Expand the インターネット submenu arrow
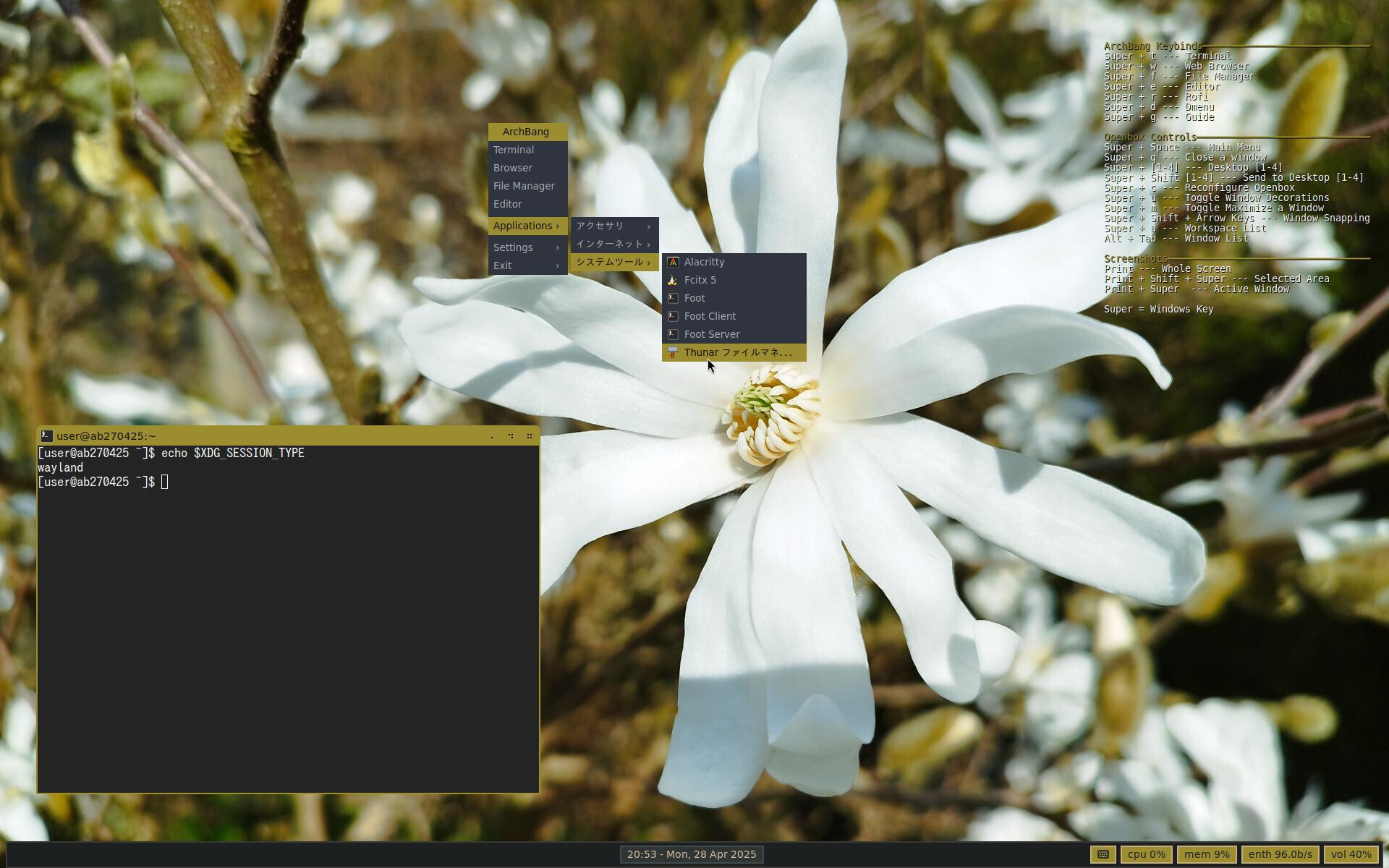Screen dimensions: 1389x868 coord(648,244)
